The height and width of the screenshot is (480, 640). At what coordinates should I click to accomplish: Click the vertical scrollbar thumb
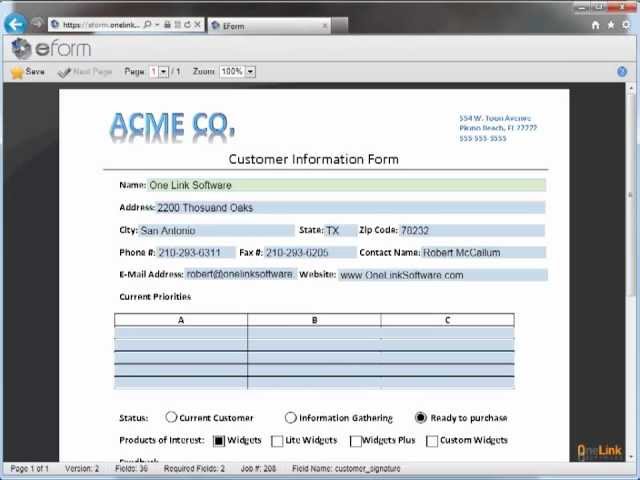[x=631, y=195]
